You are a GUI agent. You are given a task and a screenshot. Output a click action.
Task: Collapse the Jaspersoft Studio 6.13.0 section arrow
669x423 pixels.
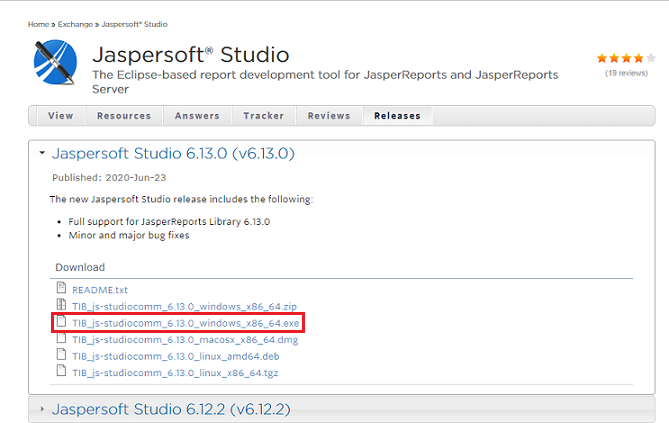tap(42, 153)
